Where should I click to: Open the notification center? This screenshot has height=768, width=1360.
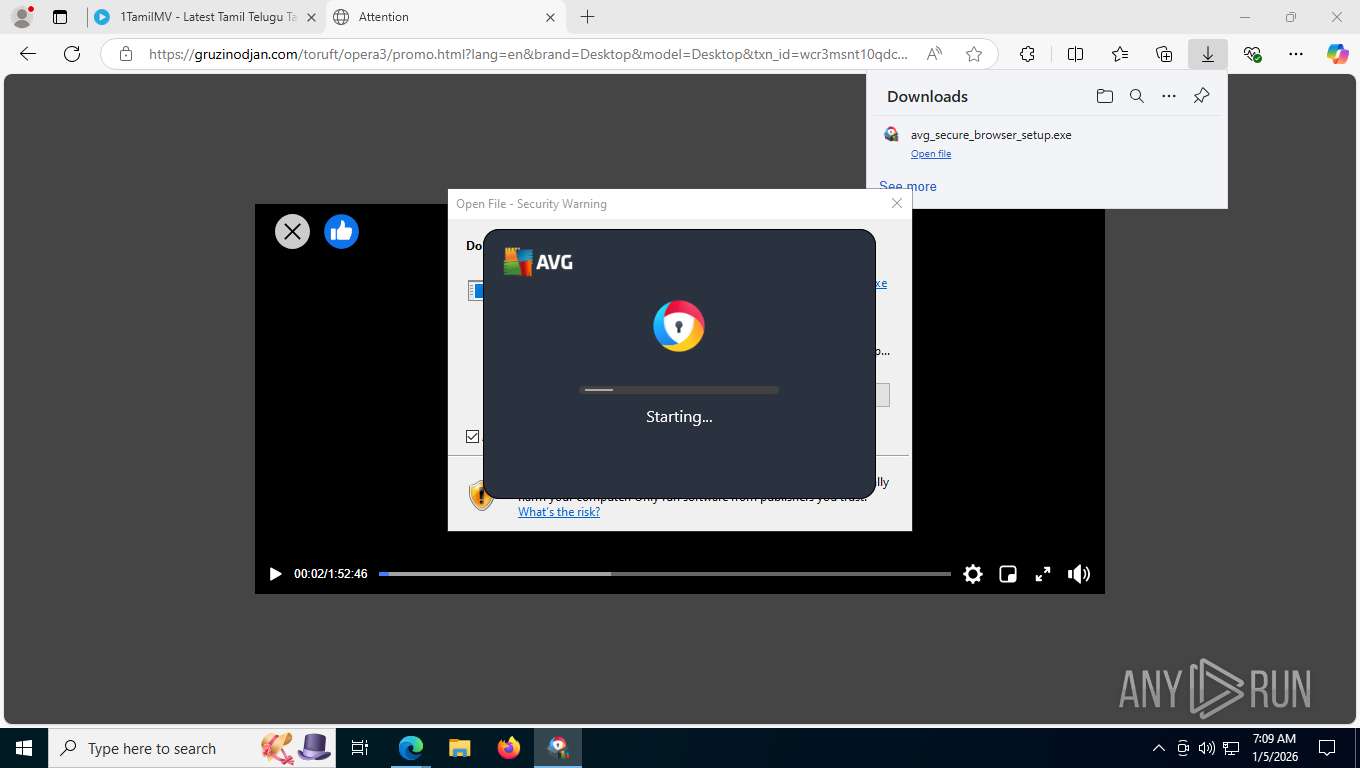pos(1327,748)
